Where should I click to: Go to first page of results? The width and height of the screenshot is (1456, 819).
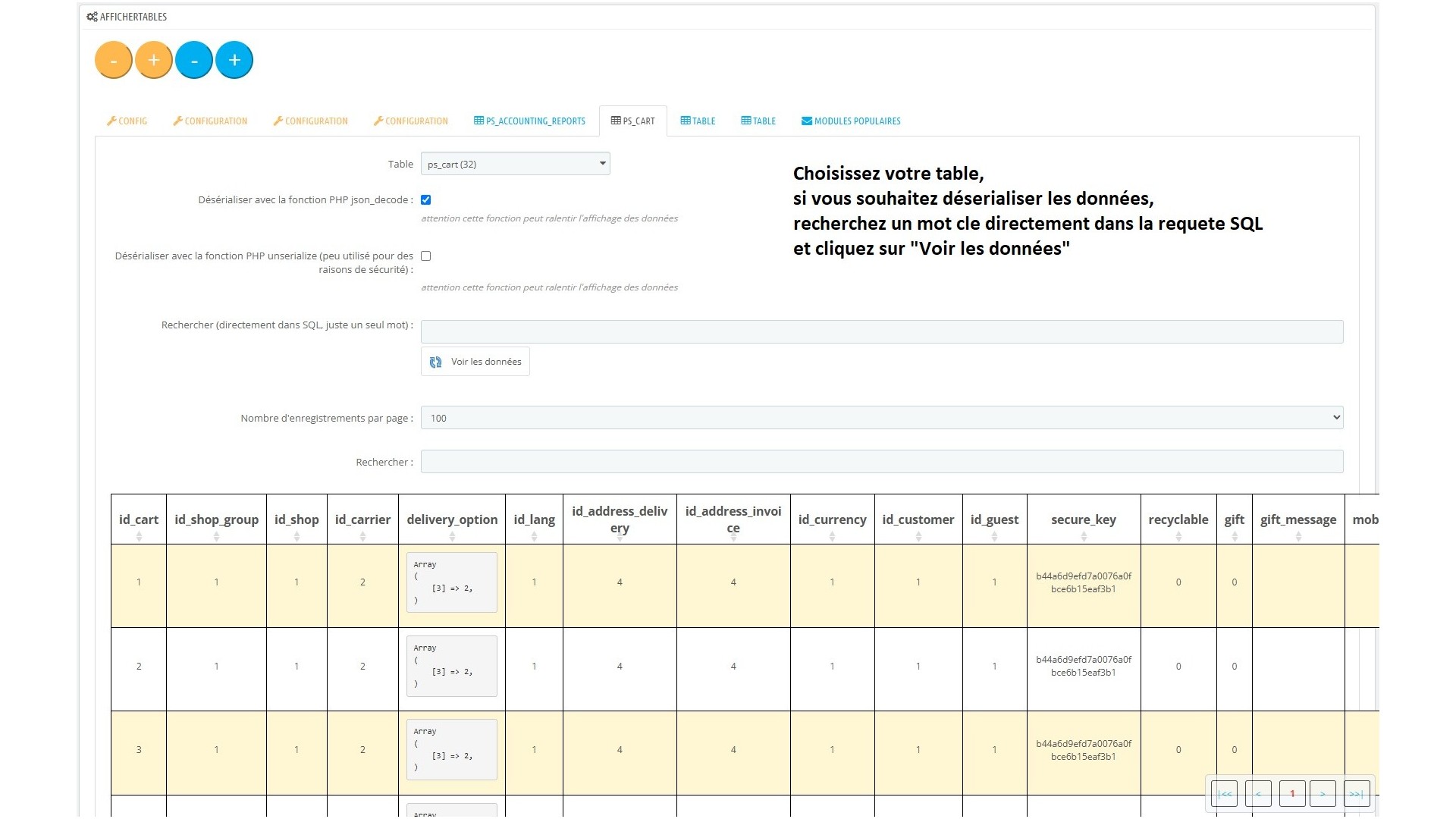point(1224,794)
